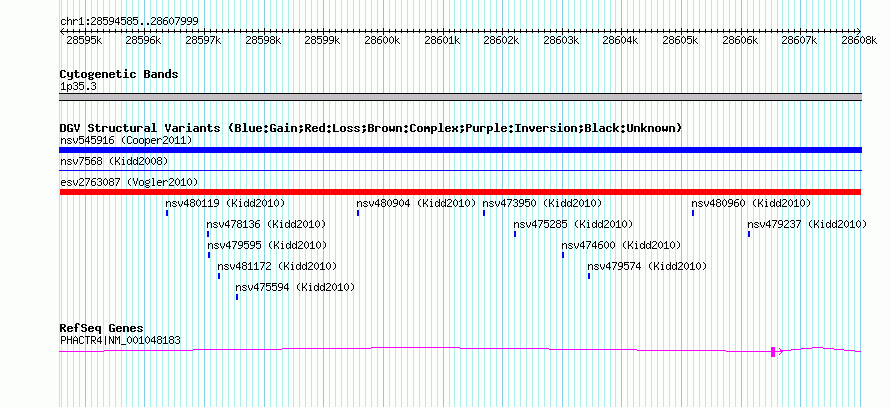Open variant nsv473950 (Kidd2010)

pyautogui.click(x=542, y=203)
